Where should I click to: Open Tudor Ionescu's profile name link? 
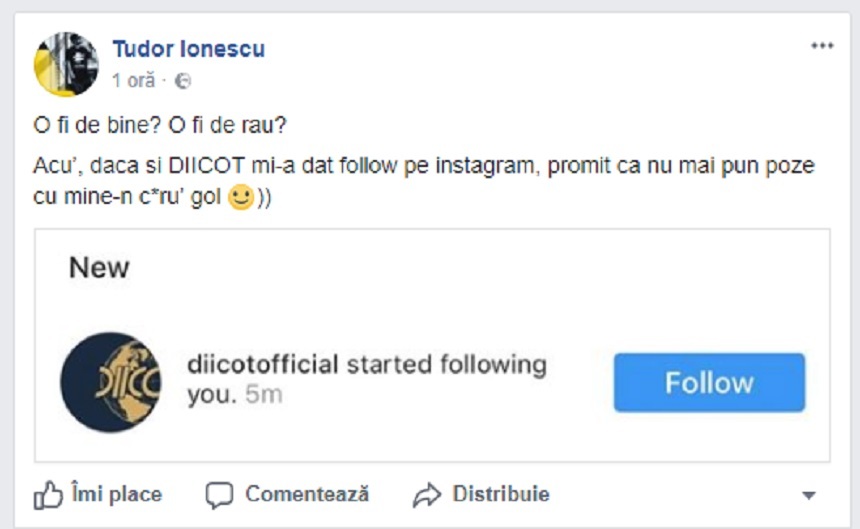pyautogui.click(x=189, y=49)
